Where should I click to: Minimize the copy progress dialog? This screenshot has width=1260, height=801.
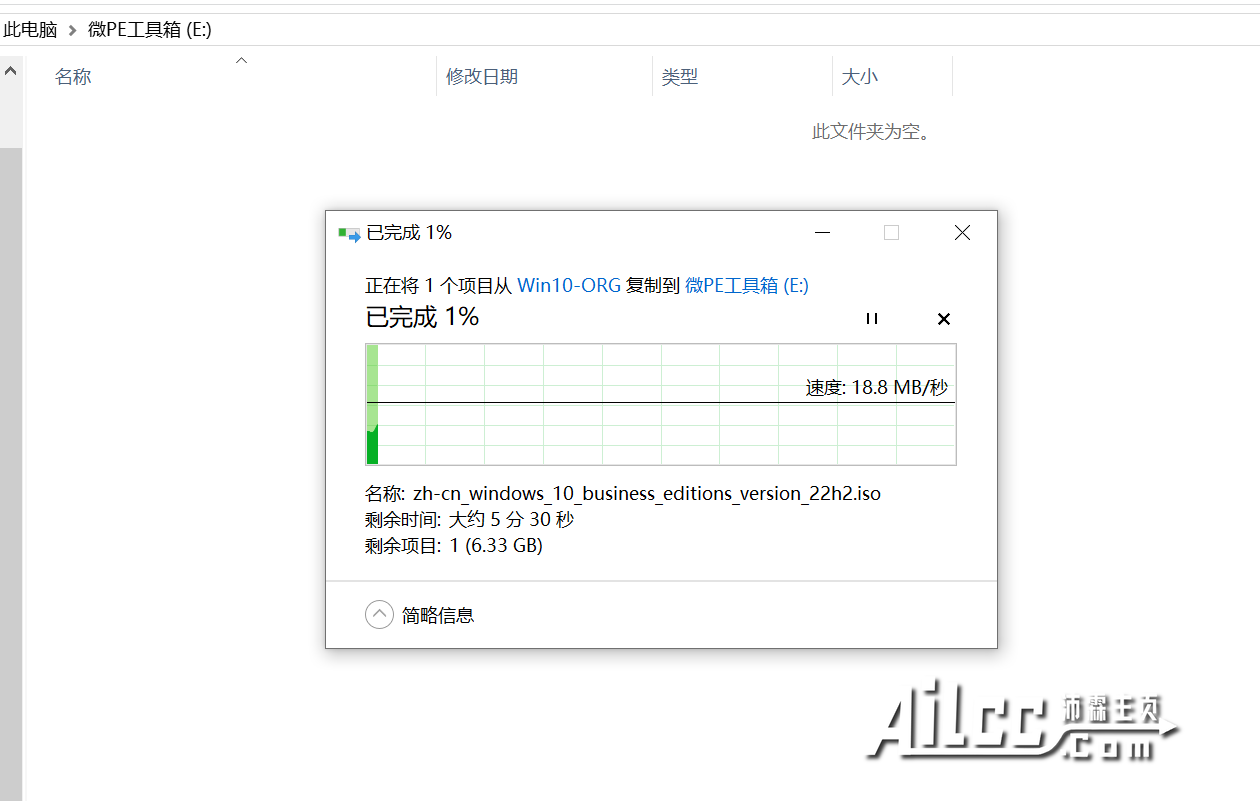tap(823, 233)
